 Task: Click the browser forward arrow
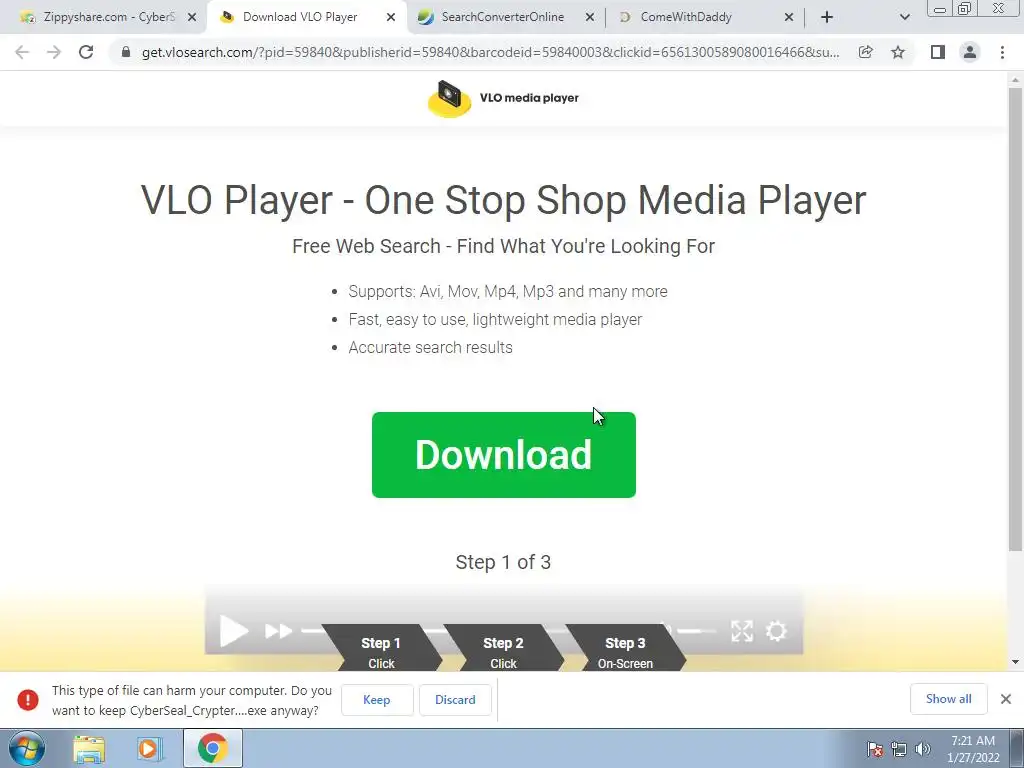(x=54, y=52)
